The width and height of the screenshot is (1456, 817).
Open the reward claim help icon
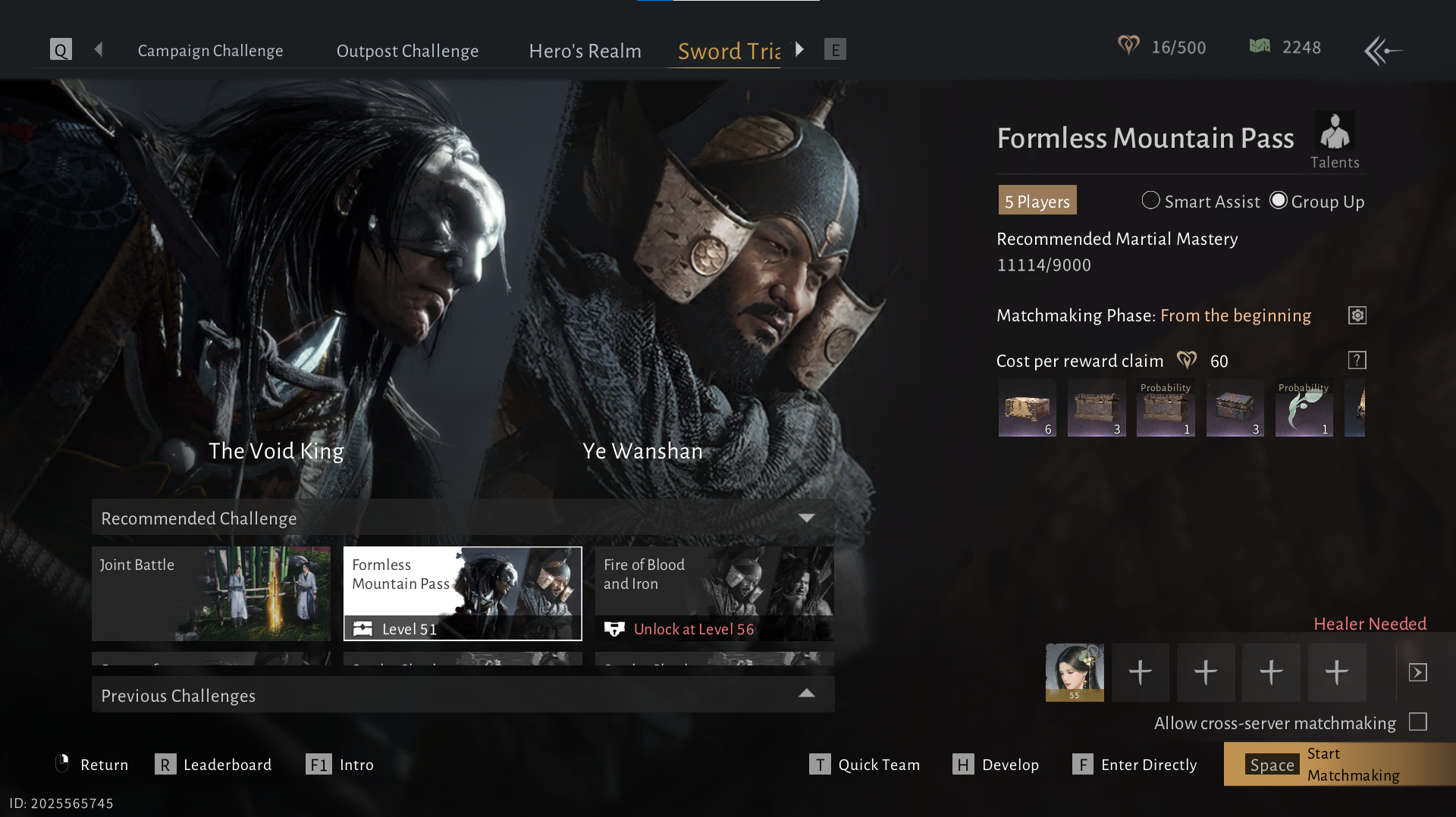point(1357,360)
